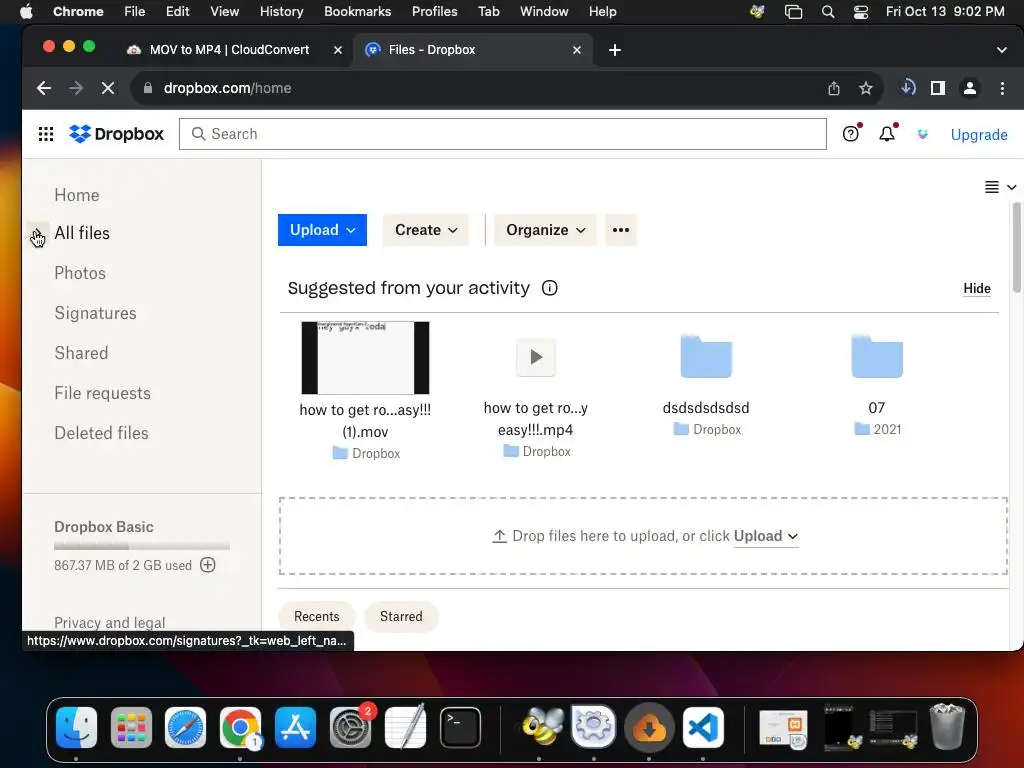Open the Create dropdown
The width and height of the screenshot is (1024, 768).
click(426, 230)
